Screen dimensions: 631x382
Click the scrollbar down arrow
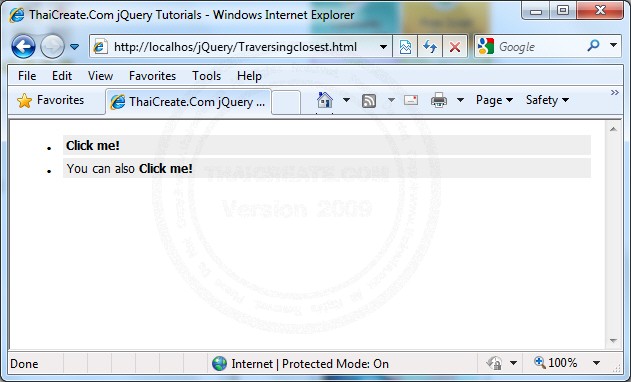613,341
